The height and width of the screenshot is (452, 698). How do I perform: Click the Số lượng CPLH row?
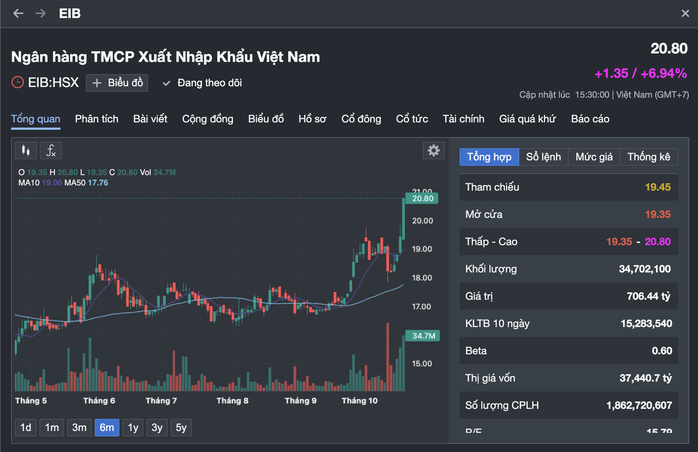pyautogui.click(x=568, y=405)
